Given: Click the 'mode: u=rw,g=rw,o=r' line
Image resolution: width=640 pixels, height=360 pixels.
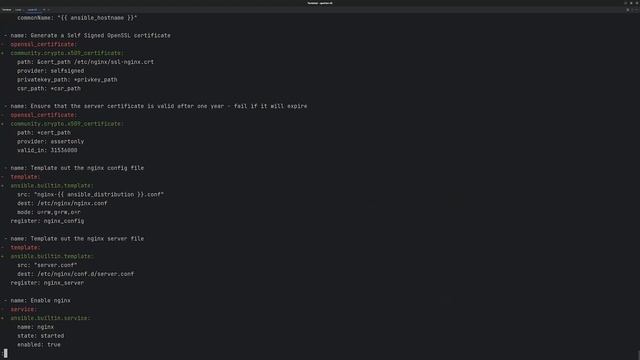Looking at the screenshot, I should coord(49,212).
